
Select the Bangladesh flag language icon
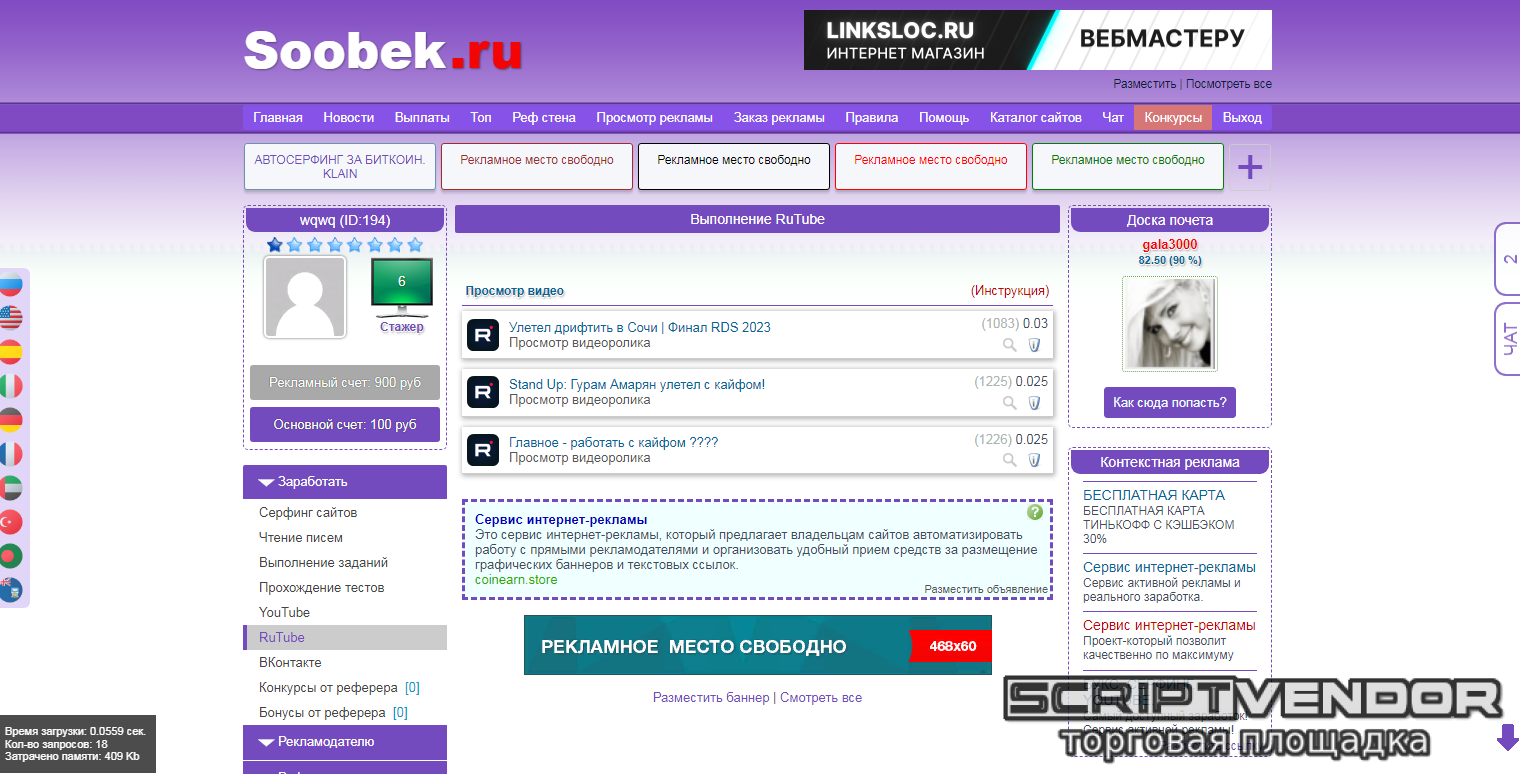click(x=10, y=556)
